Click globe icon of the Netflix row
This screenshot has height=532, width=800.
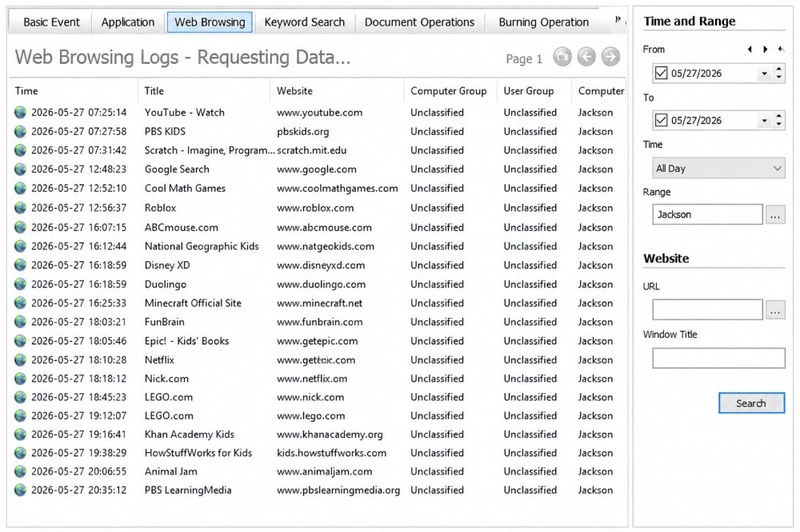click(20, 360)
